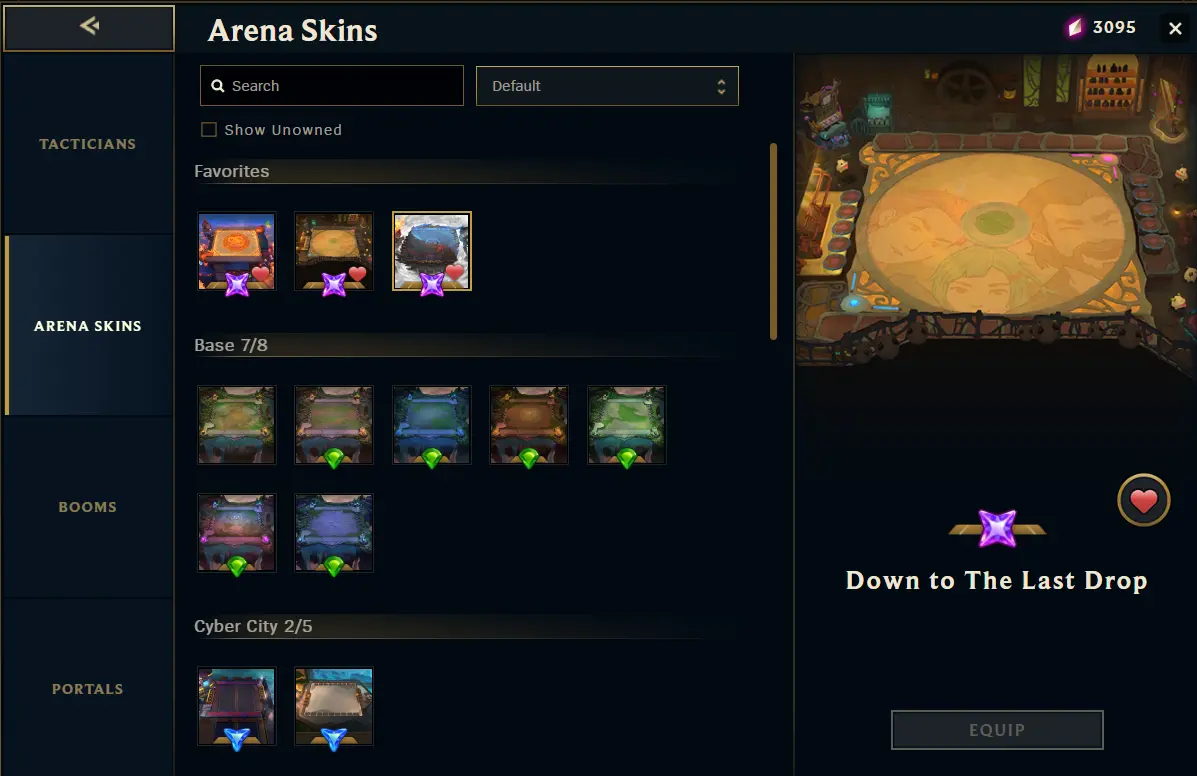Choose the first Cyber City arena skin

point(237,707)
